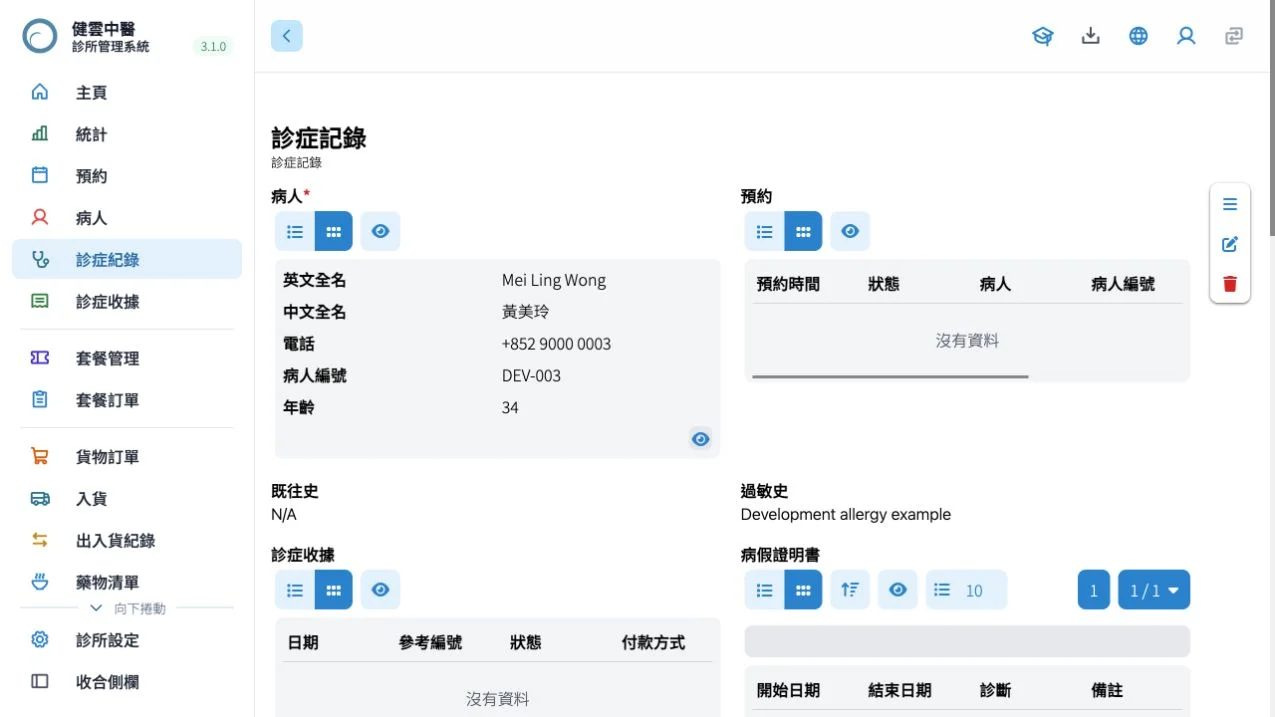Screen dimensions: 1275x717
Task: Click the 開始日期 column header
Action: [788, 691]
